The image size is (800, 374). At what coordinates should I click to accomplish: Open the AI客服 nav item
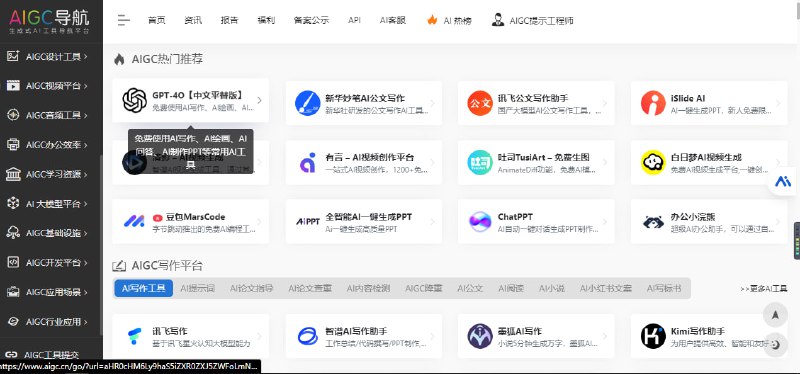[x=393, y=20]
